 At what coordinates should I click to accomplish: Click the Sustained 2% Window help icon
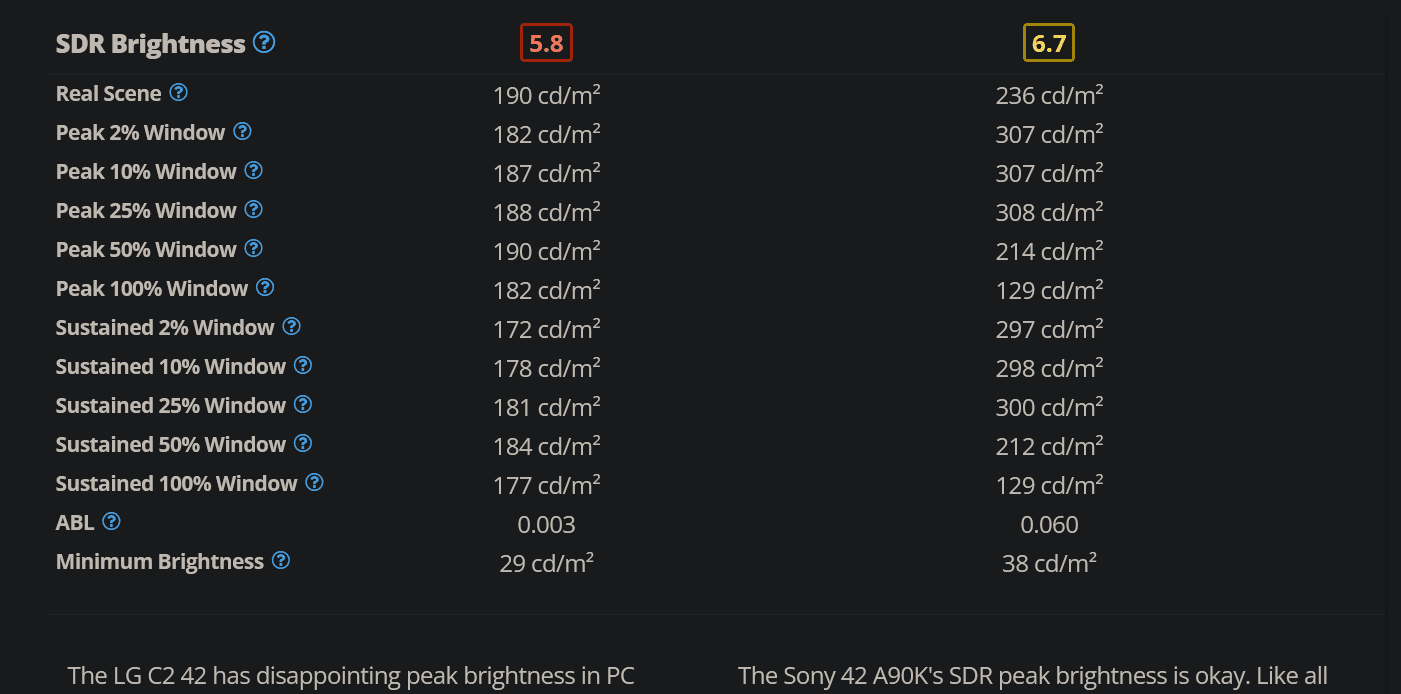coord(291,326)
